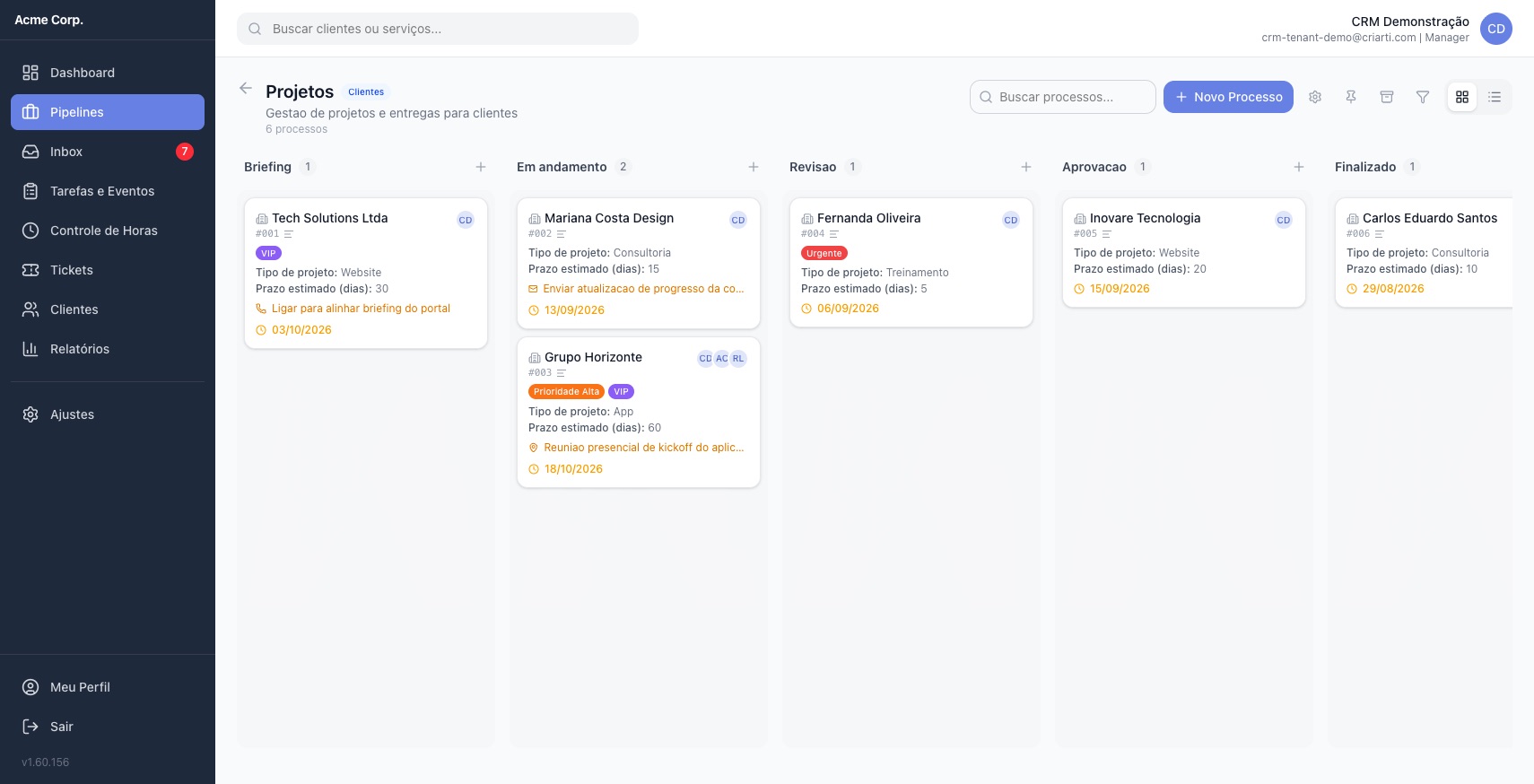This screenshot has width=1534, height=784.
Task: Open Controle de Horas
Action: click(108, 231)
